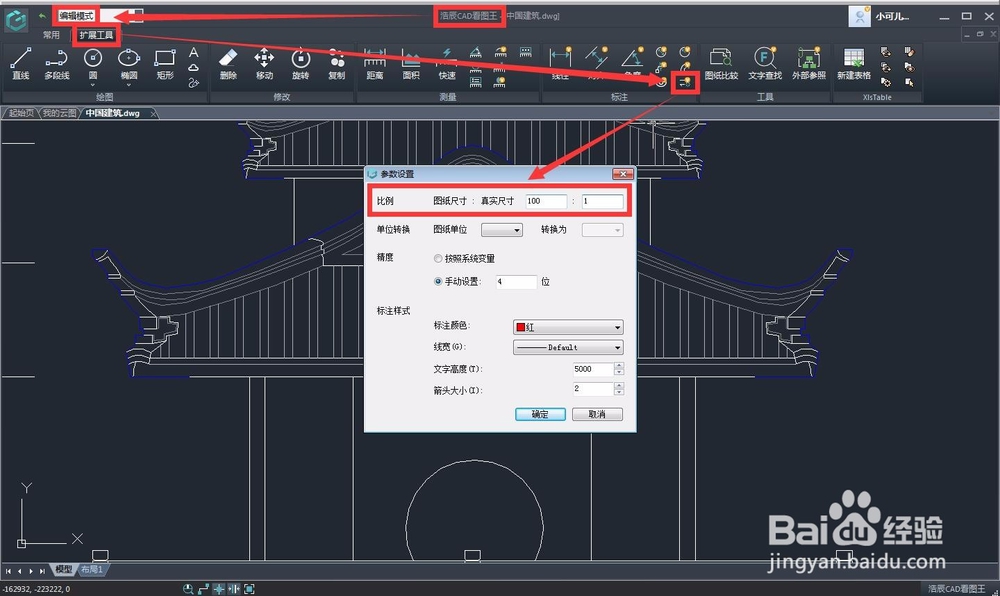Open the 外部参照 external reference tool

(809, 64)
